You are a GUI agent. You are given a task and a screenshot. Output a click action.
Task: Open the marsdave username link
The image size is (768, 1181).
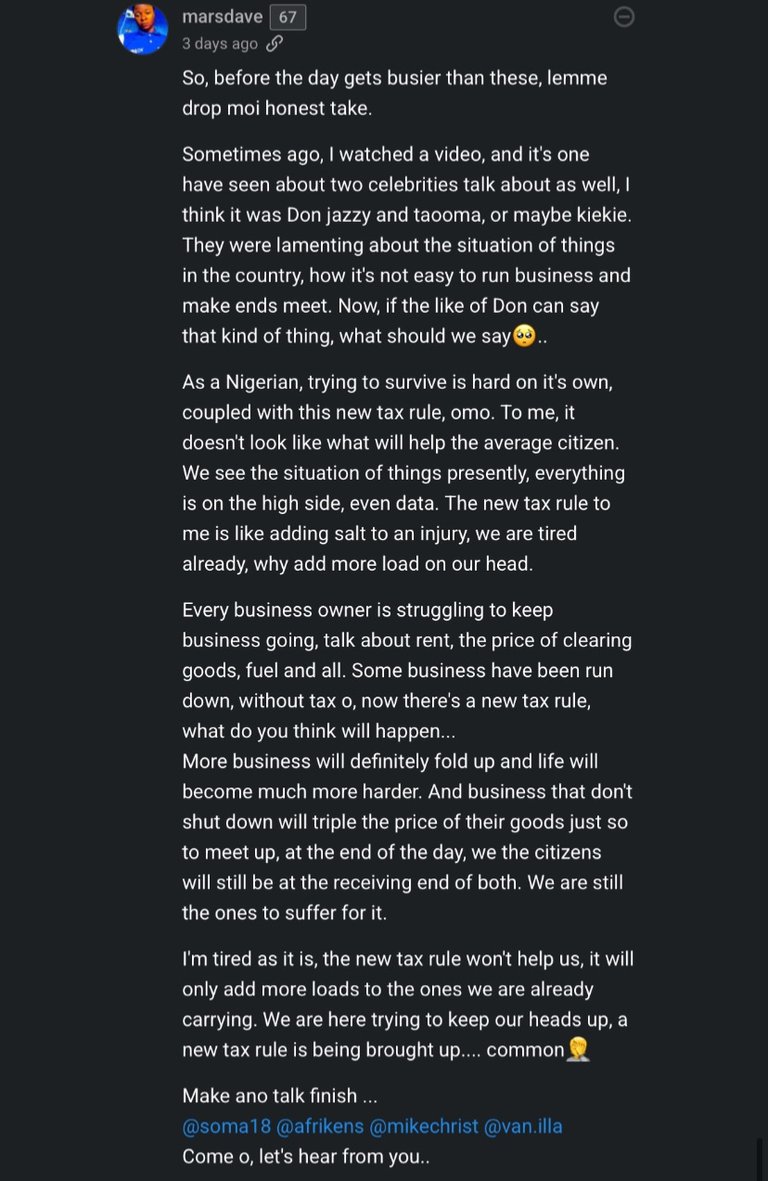222,17
